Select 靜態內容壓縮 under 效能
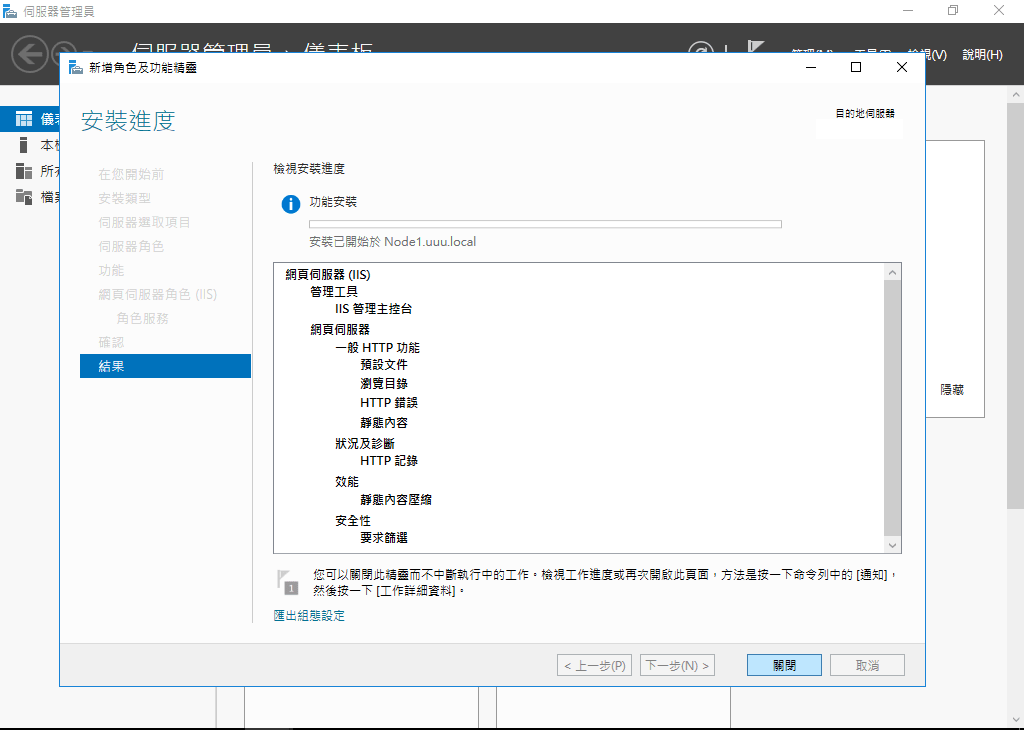 pyautogui.click(x=394, y=500)
